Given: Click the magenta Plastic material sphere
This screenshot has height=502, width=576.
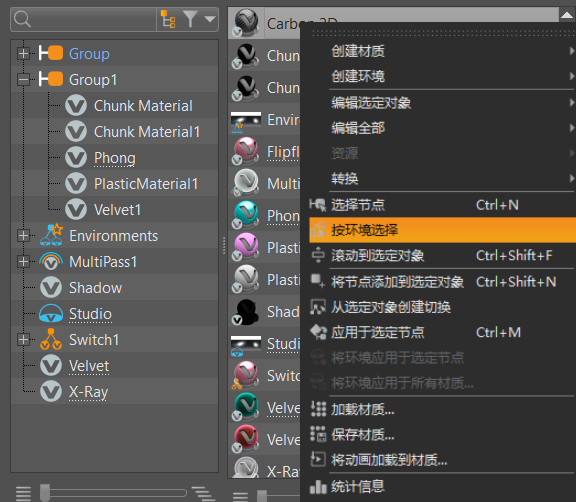Looking at the screenshot, I should coord(246,247).
